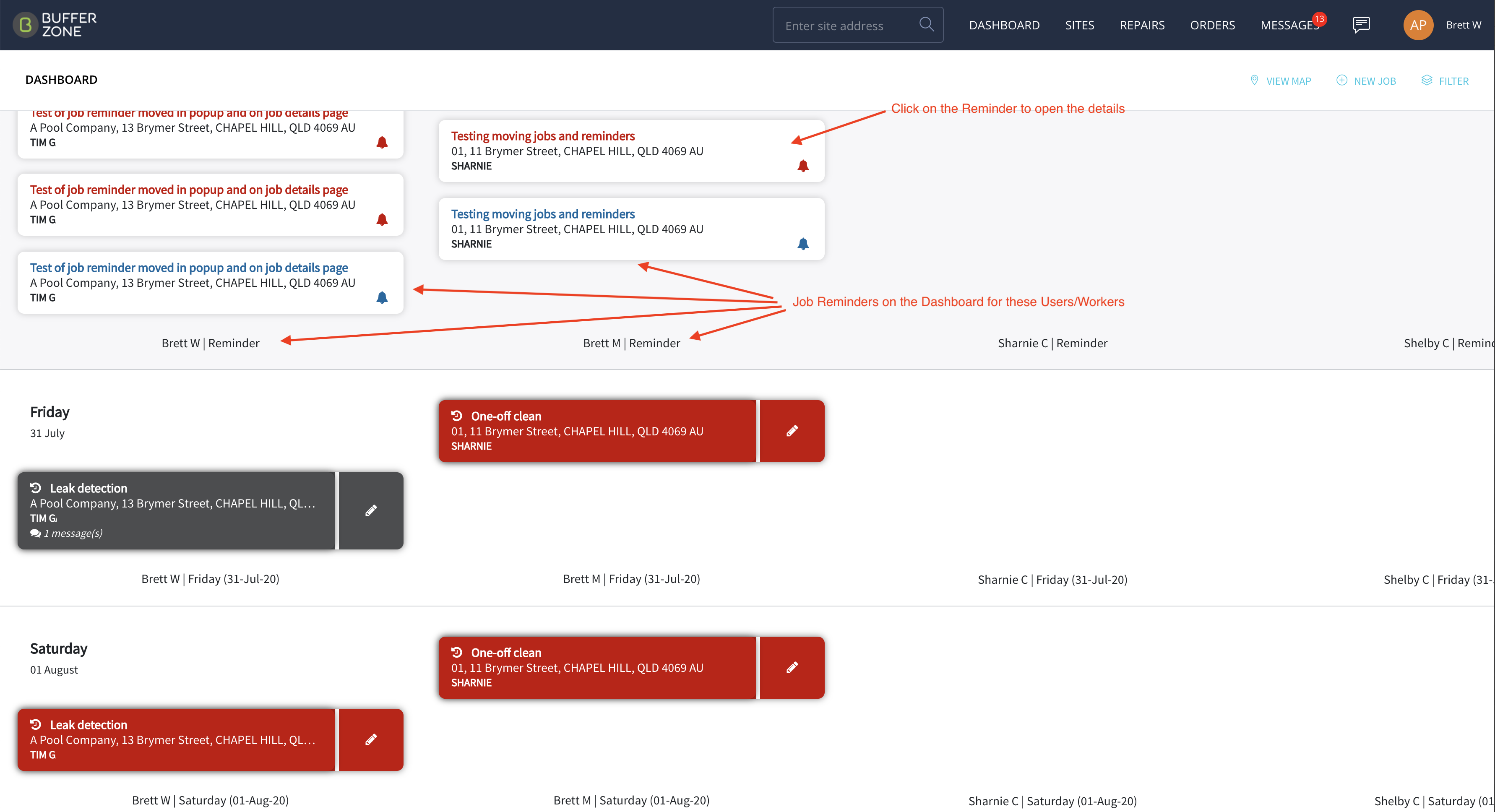Open Friday Leak detection job card

tap(176, 510)
